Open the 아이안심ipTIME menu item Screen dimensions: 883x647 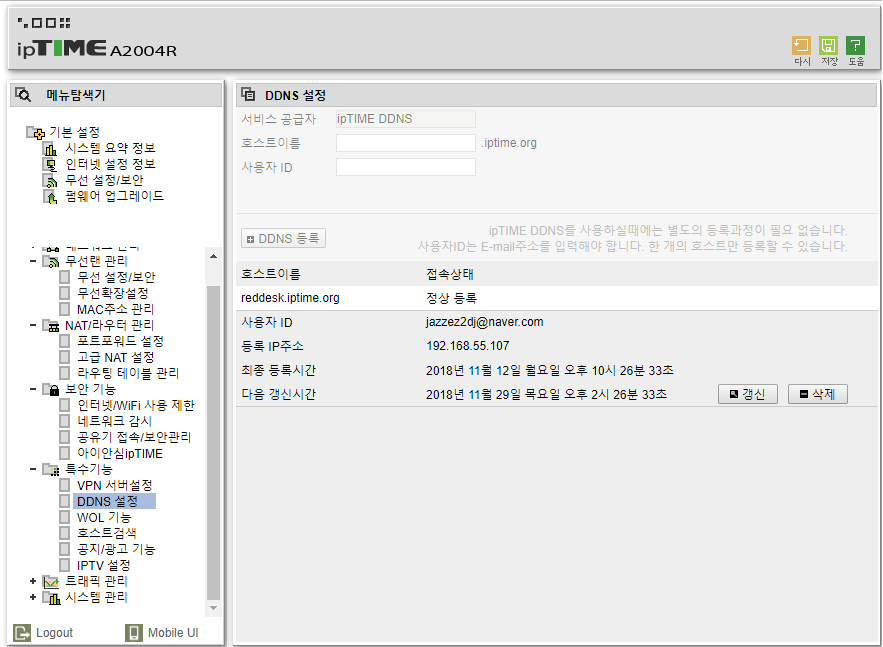pos(119,453)
